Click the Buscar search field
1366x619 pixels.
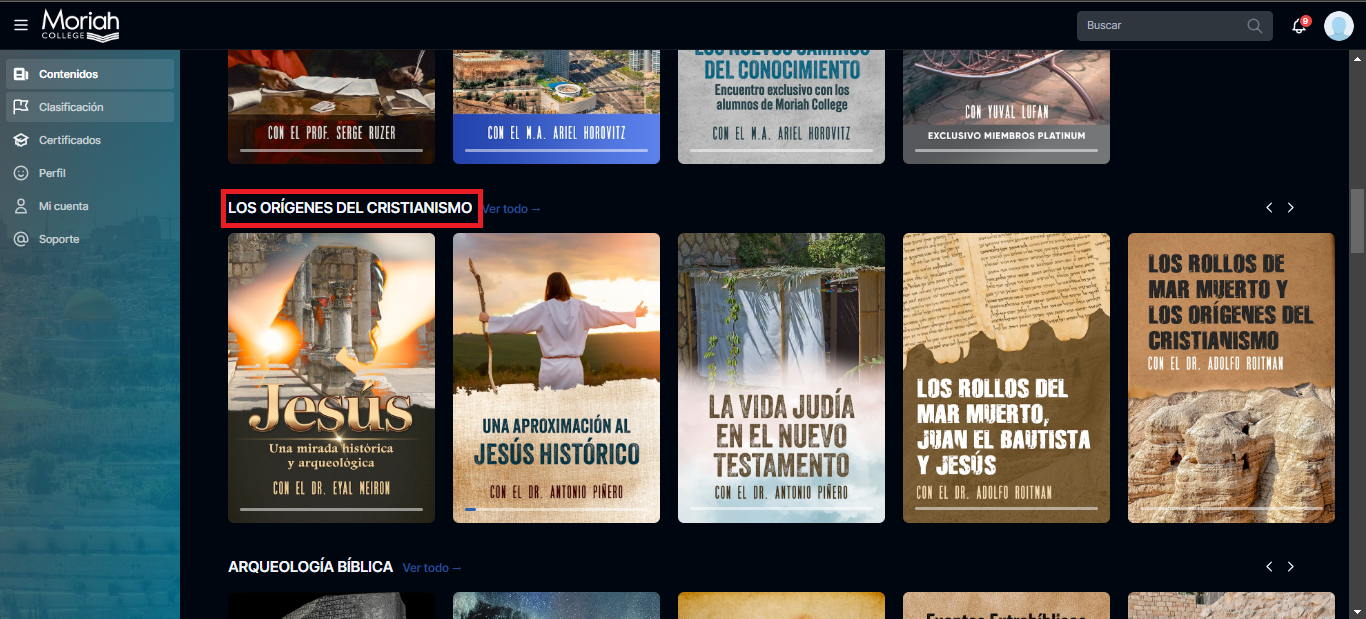[x=1160, y=26]
